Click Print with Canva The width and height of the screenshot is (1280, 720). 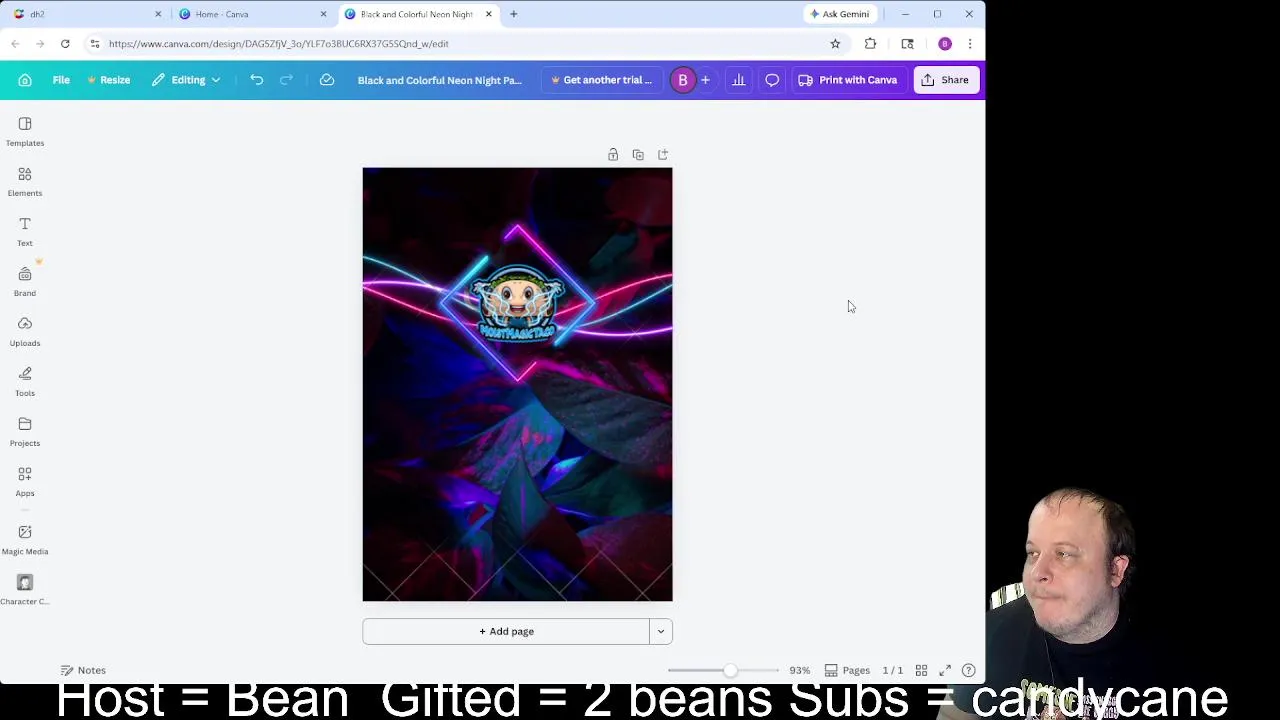coord(847,80)
